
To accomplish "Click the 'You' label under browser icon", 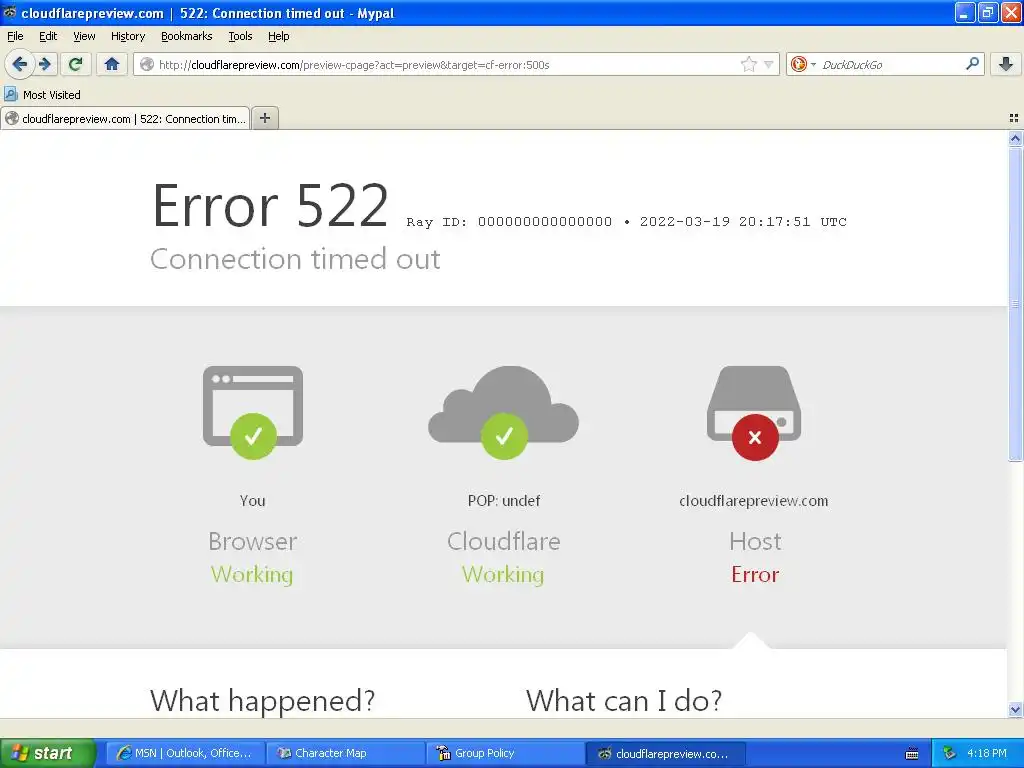I will point(252,501).
